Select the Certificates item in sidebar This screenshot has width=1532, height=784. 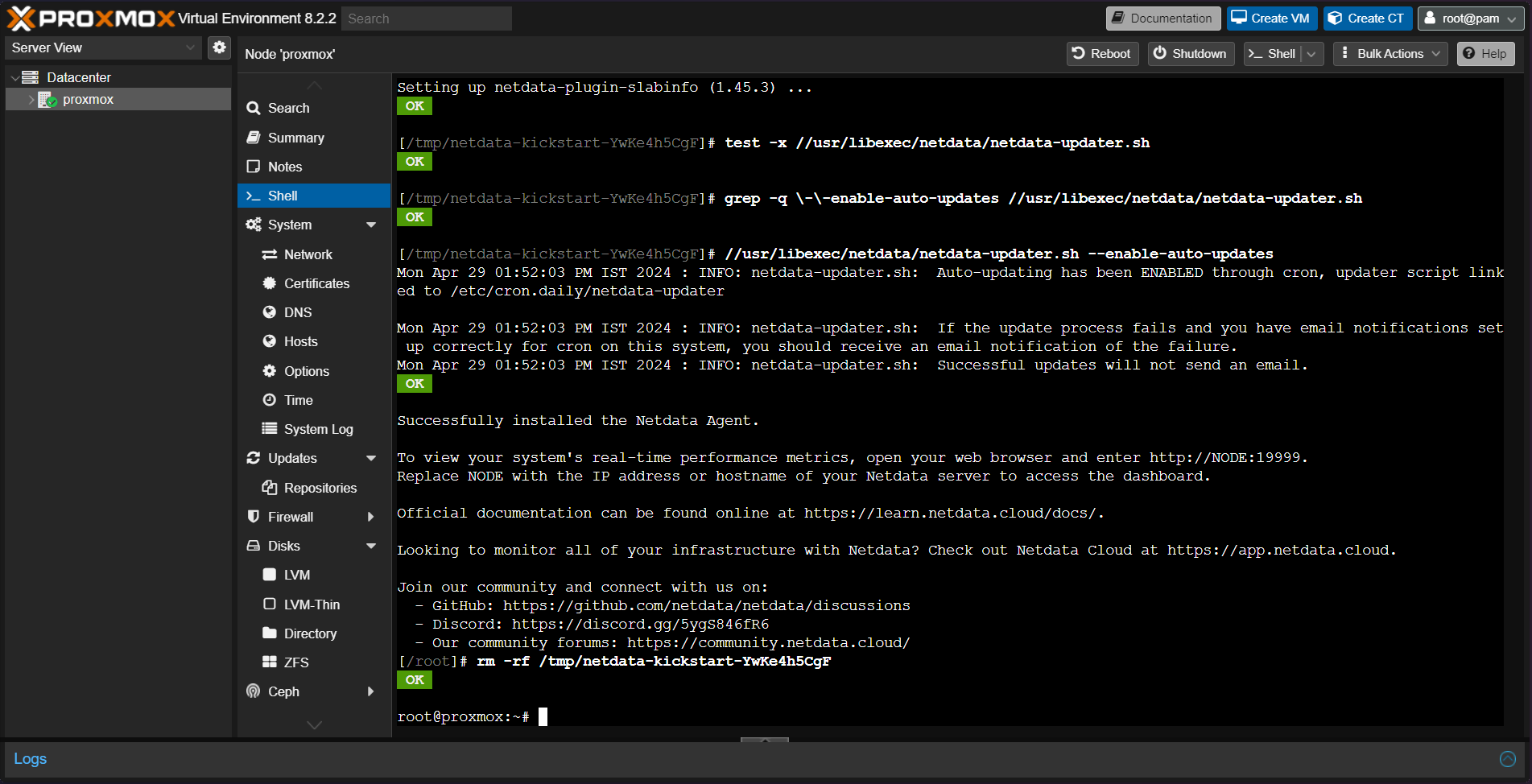pyautogui.click(x=317, y=283)
